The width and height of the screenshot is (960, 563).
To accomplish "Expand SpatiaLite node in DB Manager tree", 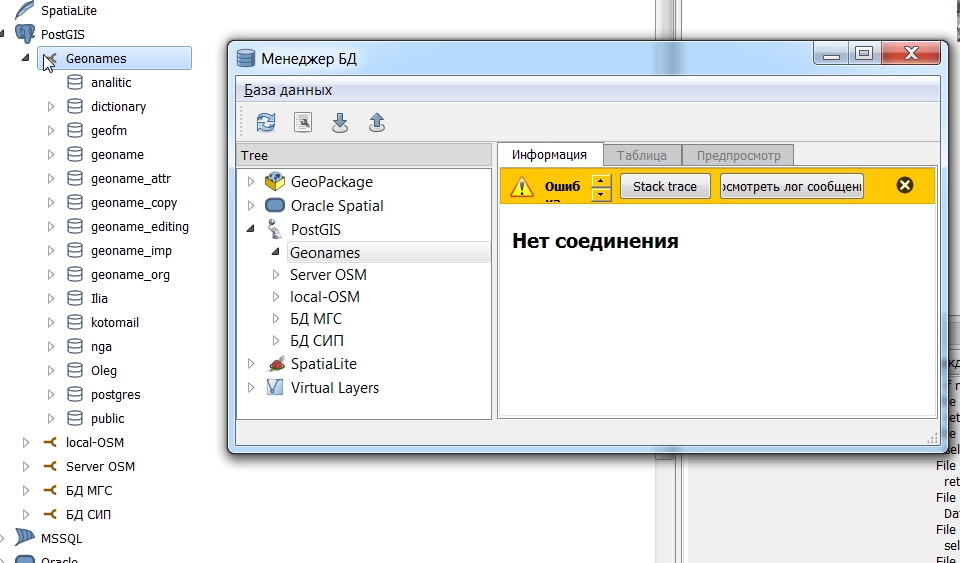I will tap(250, 364).
